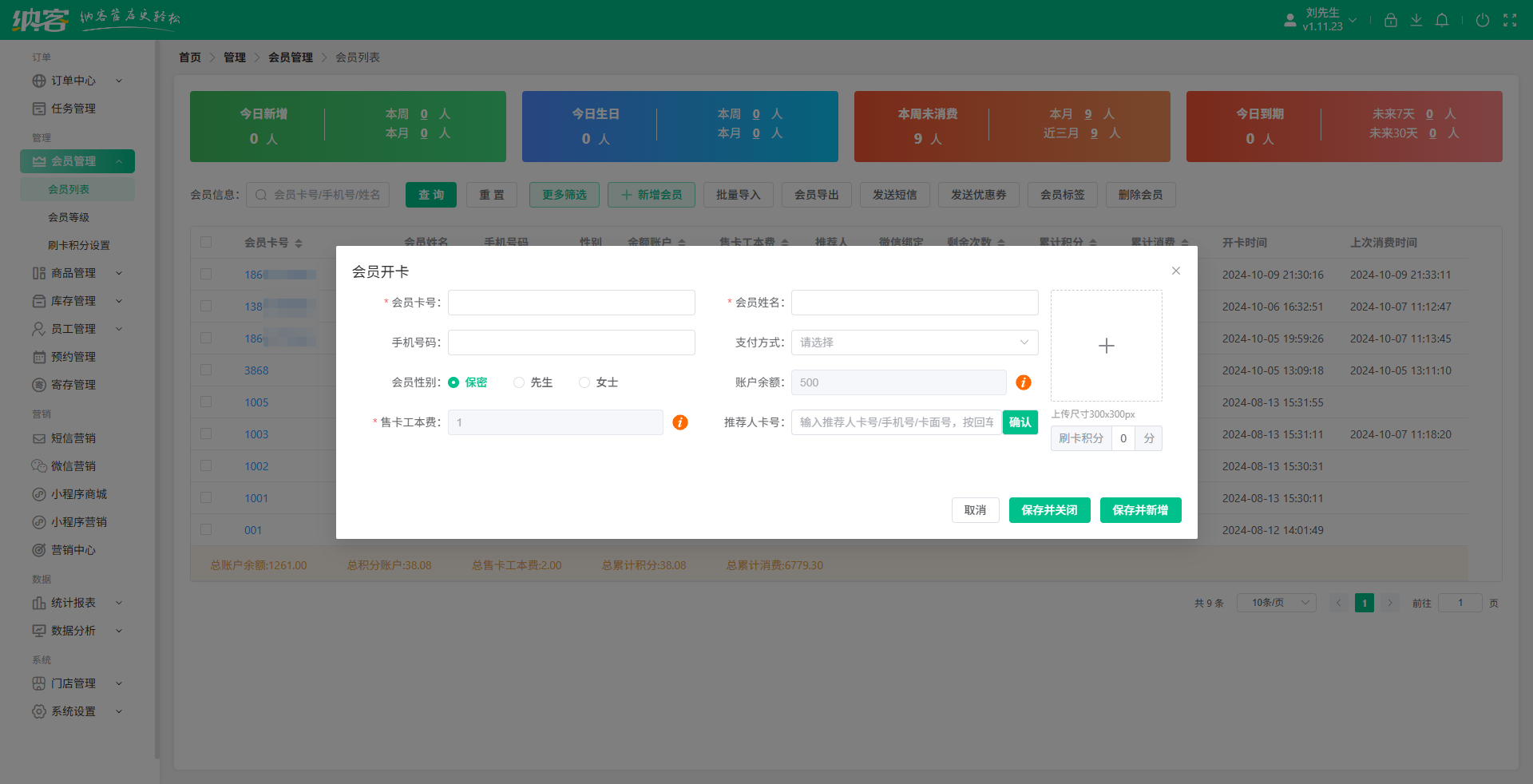Click the 保存并关闭 button

tap(1049, 510)
